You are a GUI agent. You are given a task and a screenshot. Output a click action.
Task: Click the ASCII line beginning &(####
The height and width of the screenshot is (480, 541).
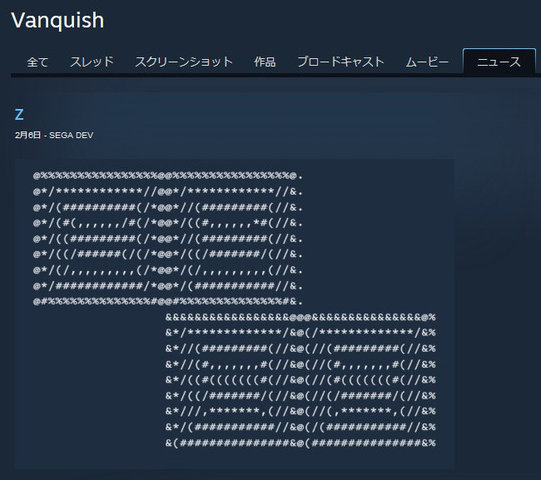[x=301, y=443]
